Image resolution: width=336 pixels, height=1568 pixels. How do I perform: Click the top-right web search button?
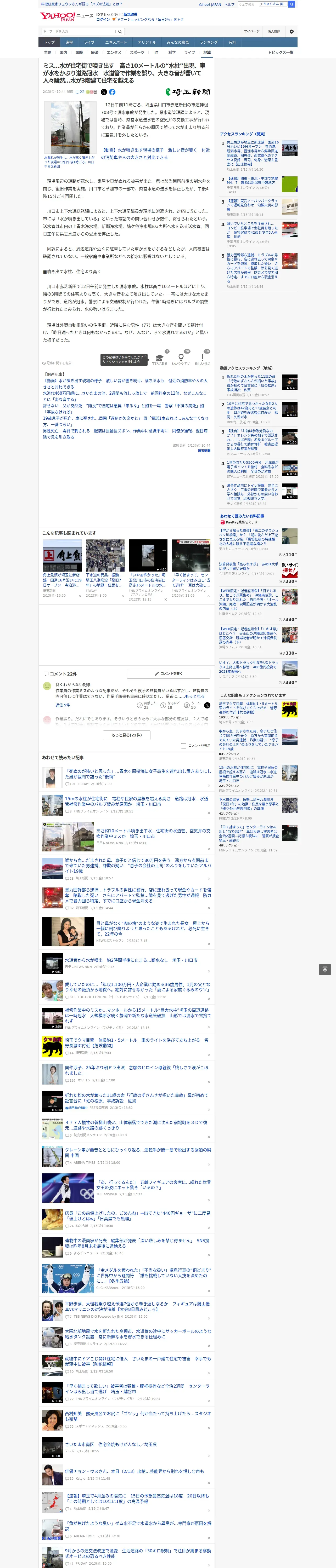(292, 4)
